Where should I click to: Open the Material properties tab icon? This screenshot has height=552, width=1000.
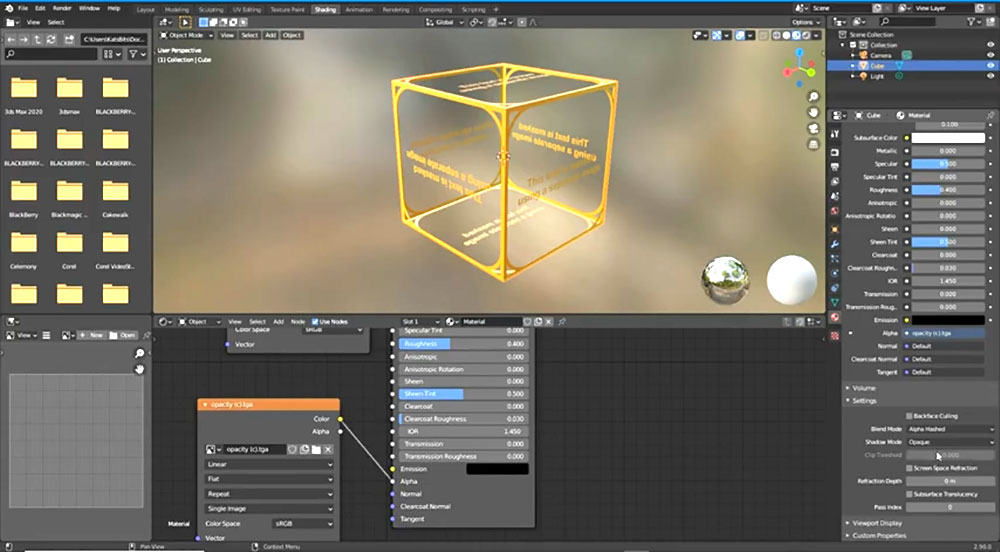(834, 317)
